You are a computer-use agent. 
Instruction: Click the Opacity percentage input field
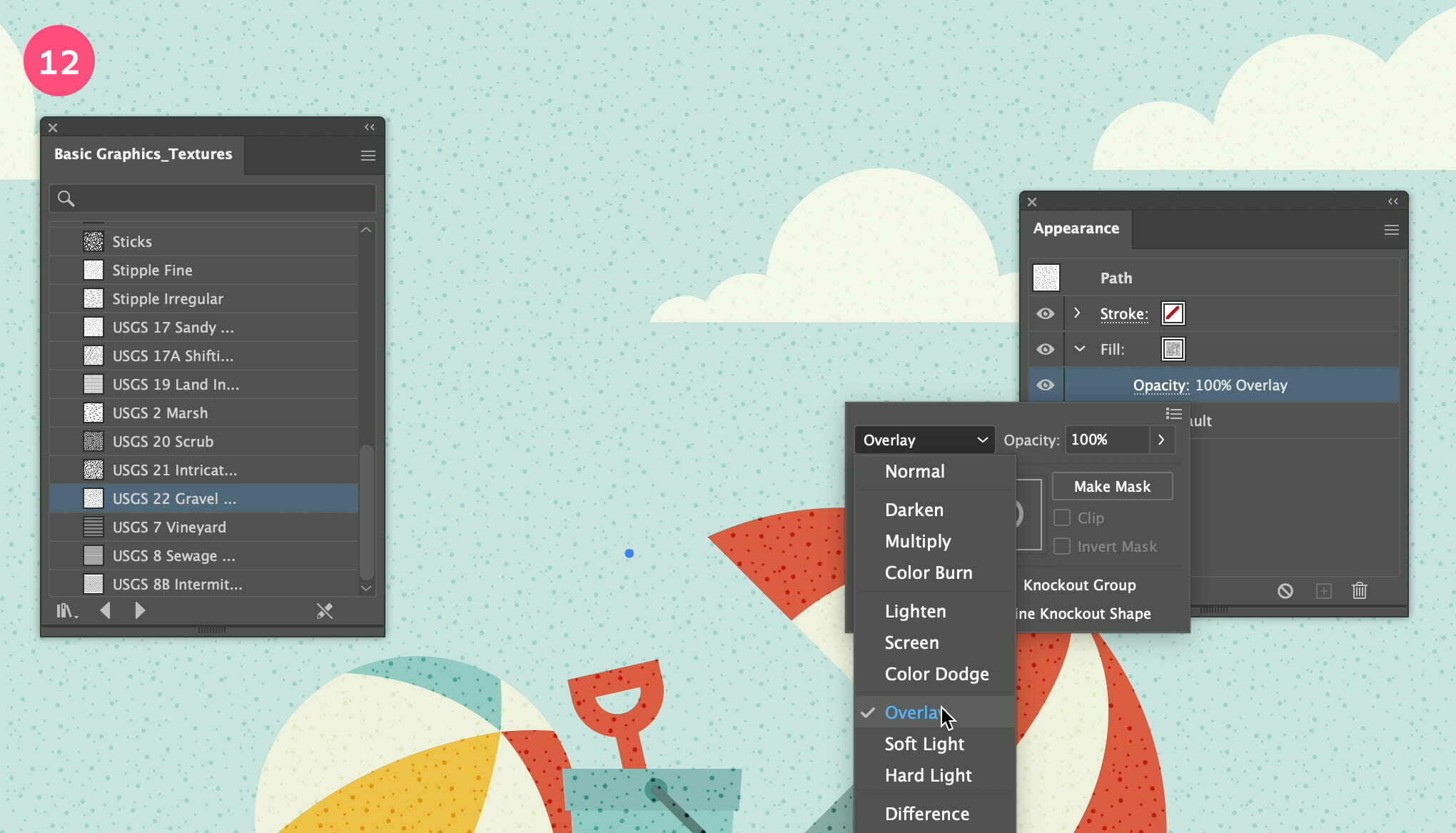pos(1106,440)
